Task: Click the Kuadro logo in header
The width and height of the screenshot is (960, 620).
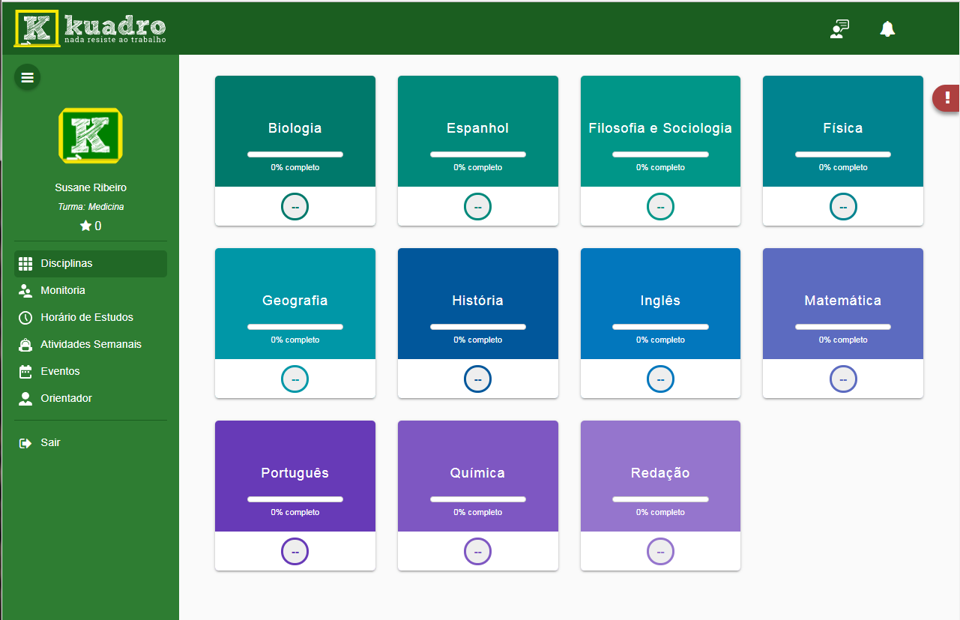Action: tap(90, 28)
